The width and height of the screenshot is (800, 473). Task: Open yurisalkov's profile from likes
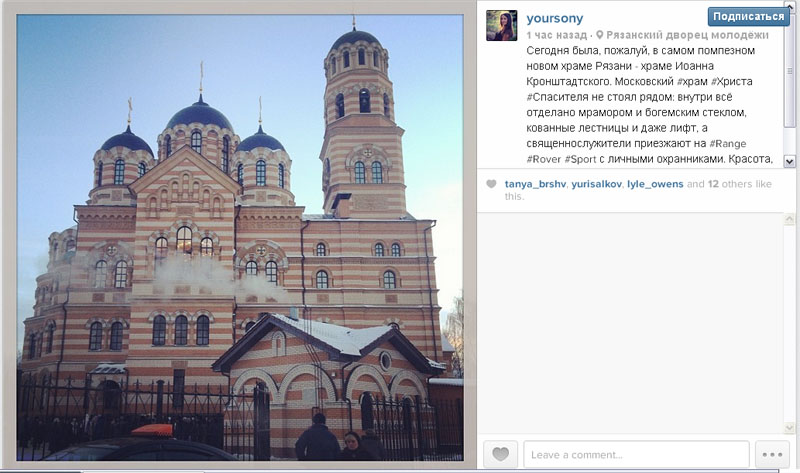click(x=596, y=184)
